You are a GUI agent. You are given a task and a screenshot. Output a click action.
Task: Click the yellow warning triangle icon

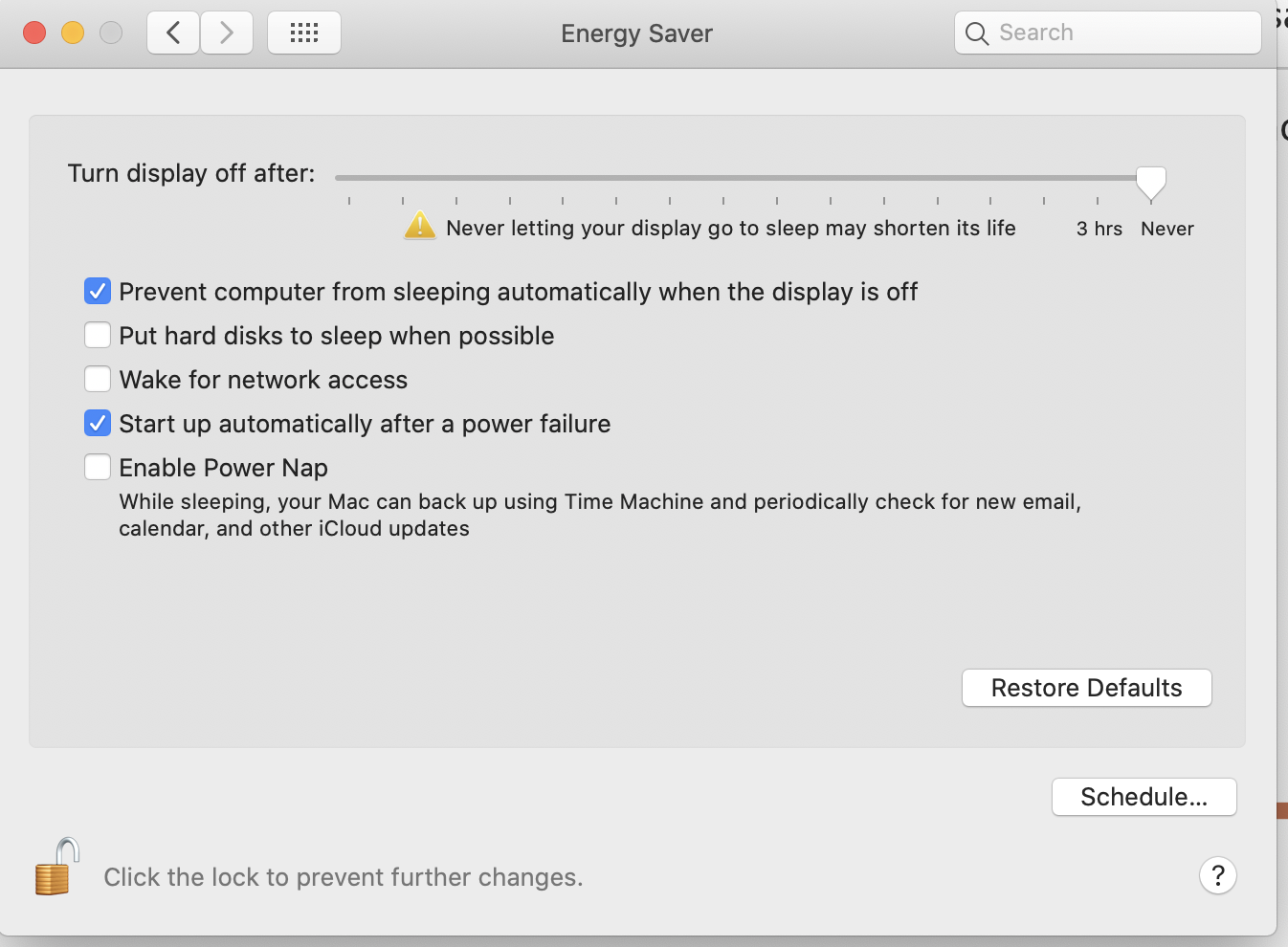(420, 226)
